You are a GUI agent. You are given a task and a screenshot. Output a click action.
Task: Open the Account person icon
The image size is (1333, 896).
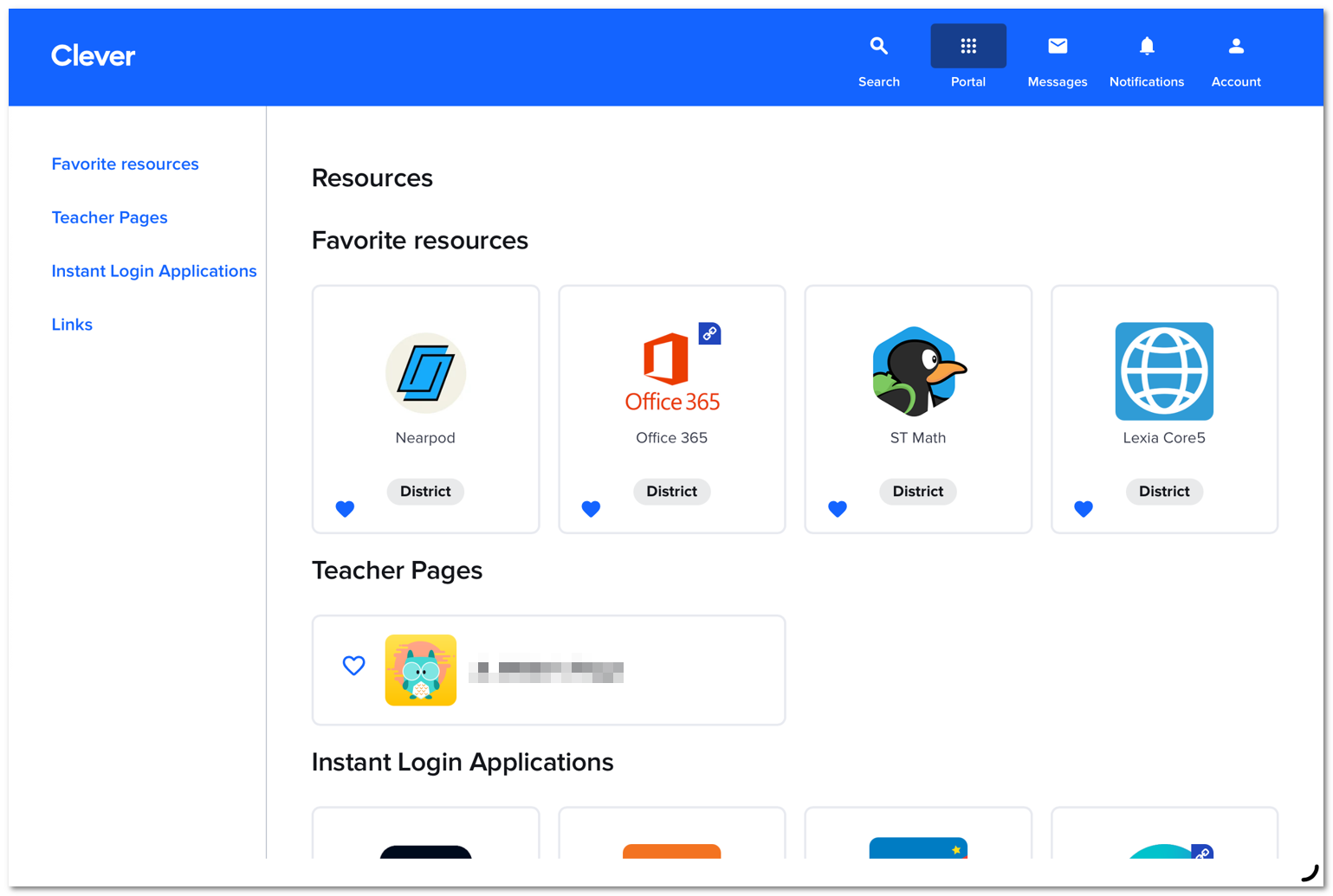[1236, 46]
